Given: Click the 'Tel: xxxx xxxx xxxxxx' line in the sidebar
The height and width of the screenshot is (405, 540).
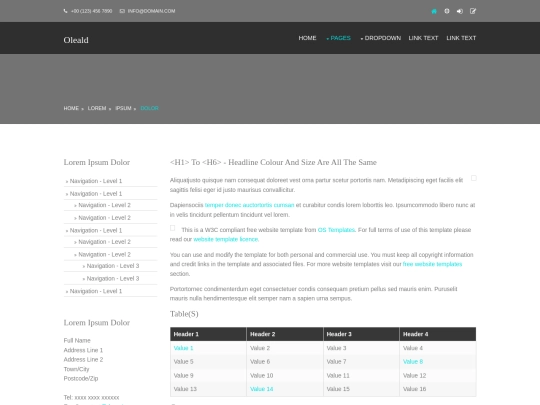Looking at the screenshot, I should coord(91,397).
